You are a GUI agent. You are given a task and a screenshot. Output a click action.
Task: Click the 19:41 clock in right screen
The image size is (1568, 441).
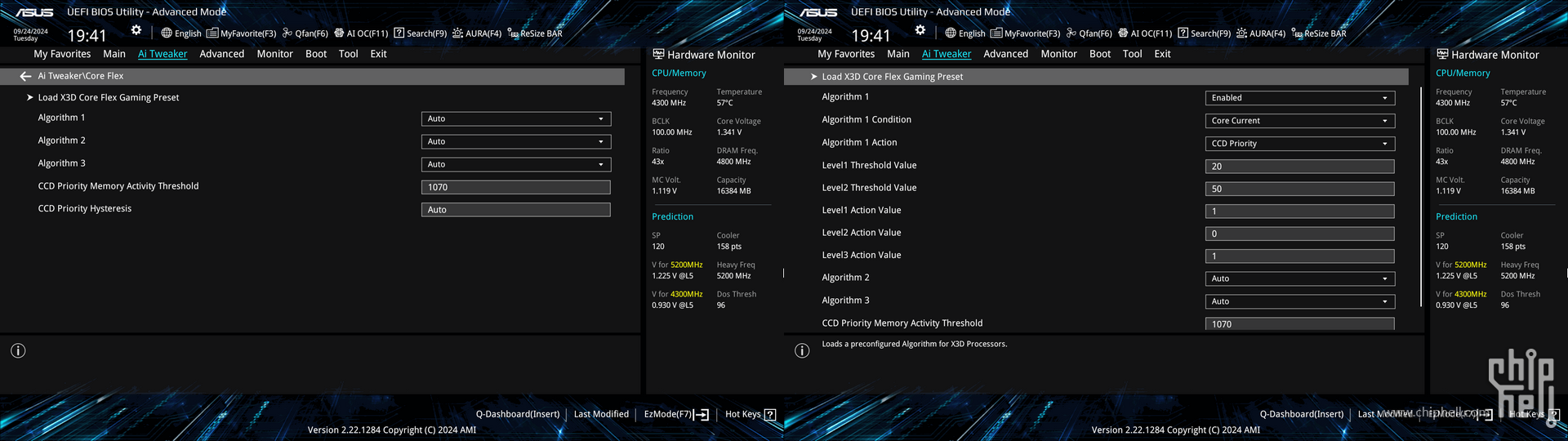(871, 36)
